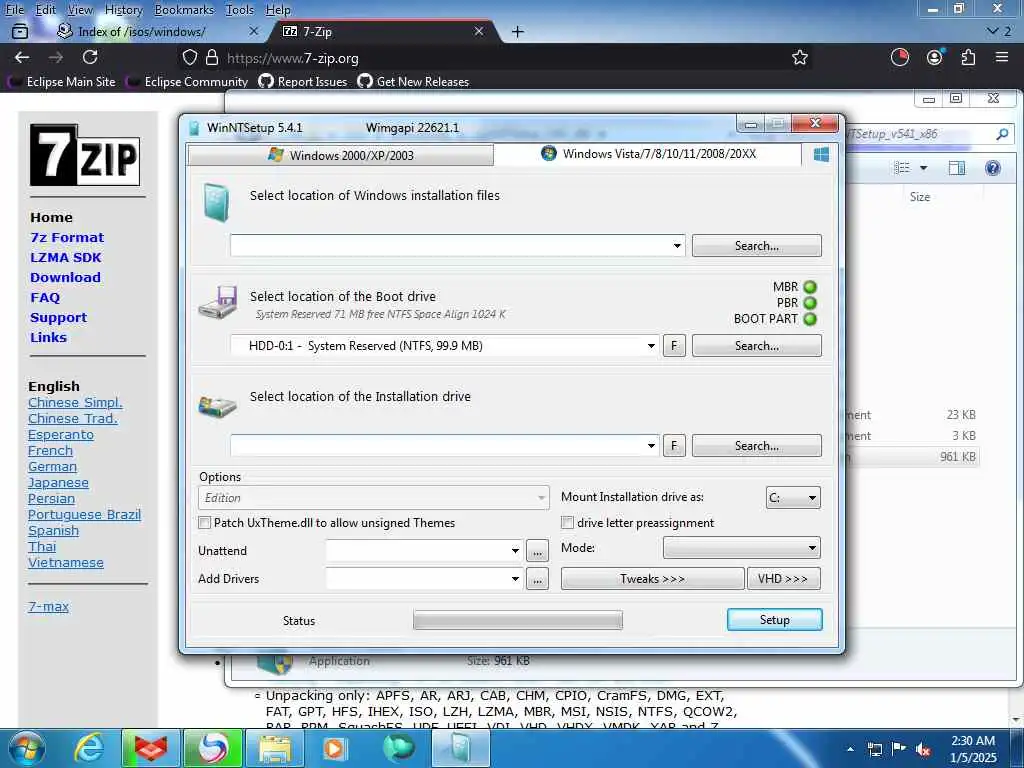The height and width of the screenshot is (768, 1024).
Task: Browse for drivers with the ... button
Action: pos(537,579)
